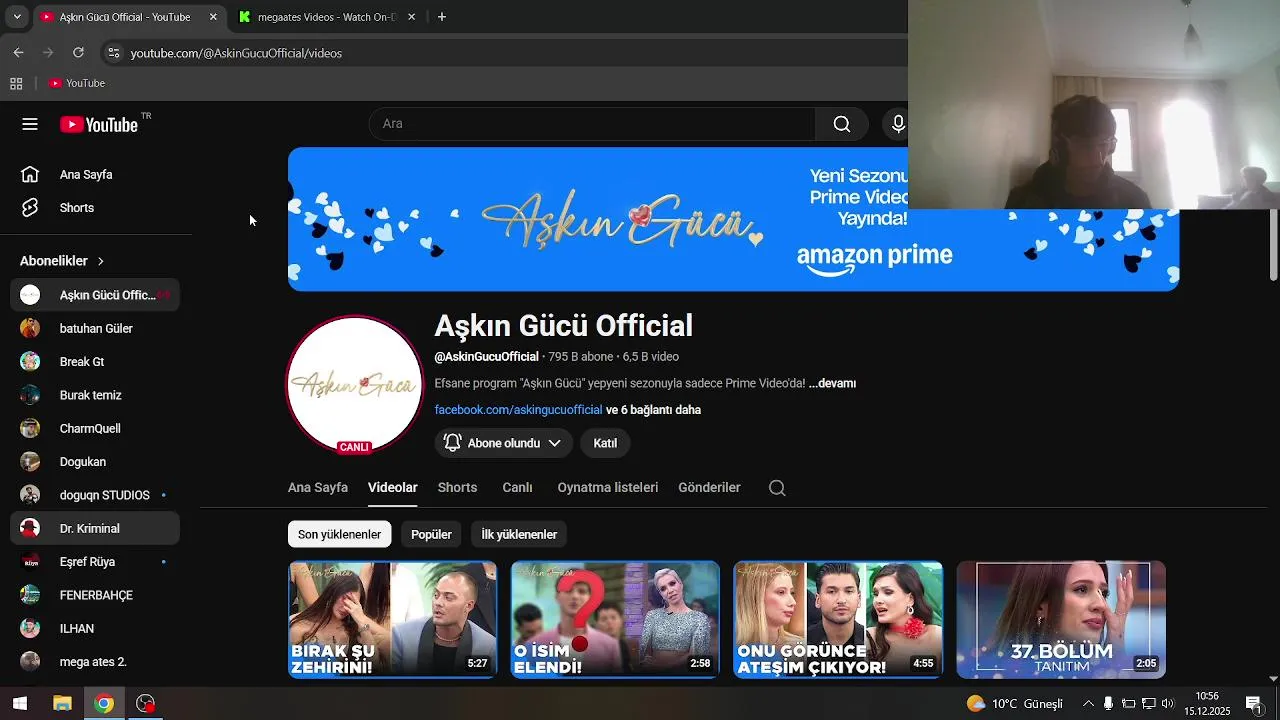Open batuhan Güler subscription
The height and width of the screenshot is (720, 1280).
pyautogui.click(x=96, y=329)
